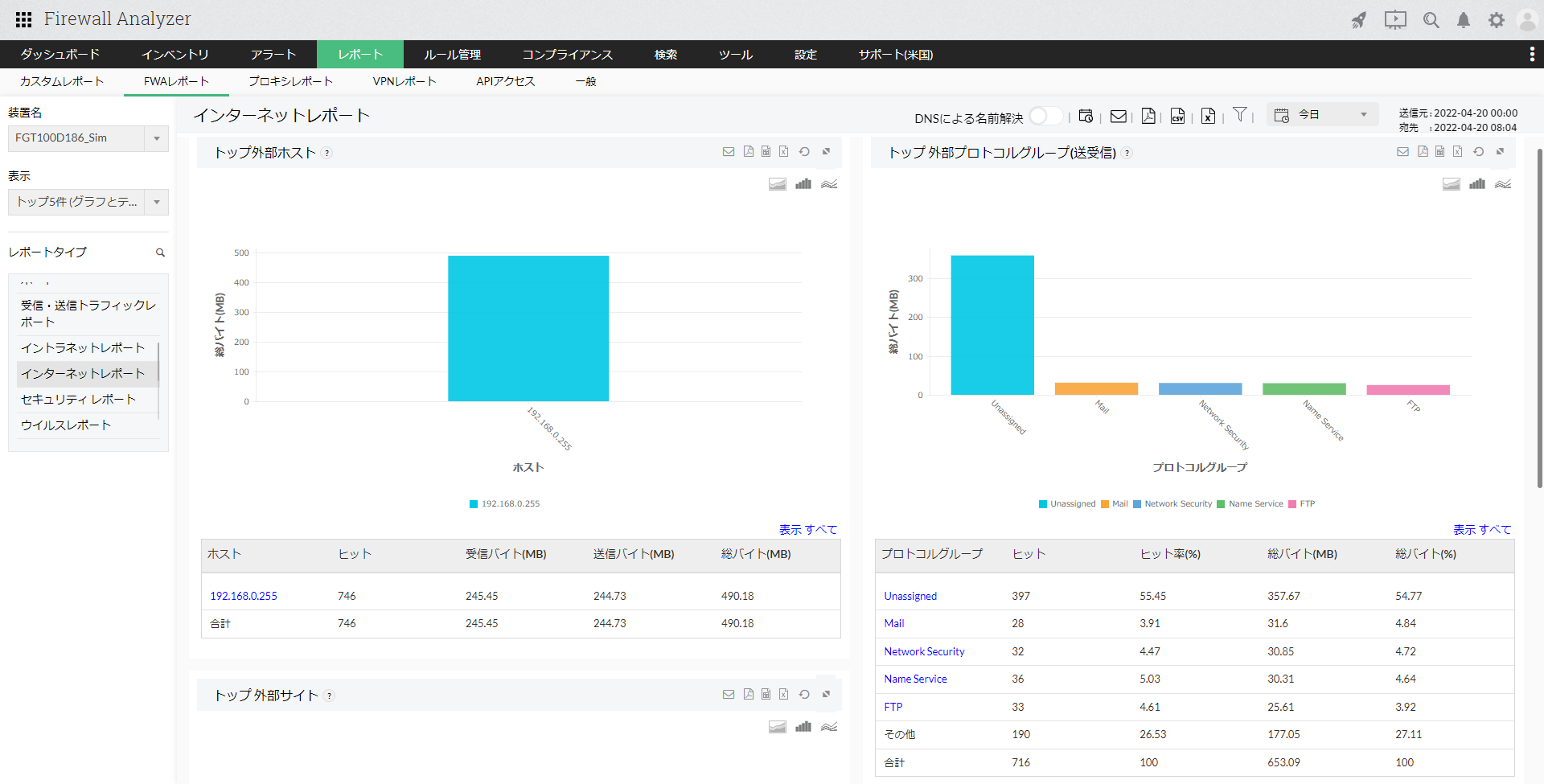Toggle DNSによる名前解決 switch

coord(1045,117)
